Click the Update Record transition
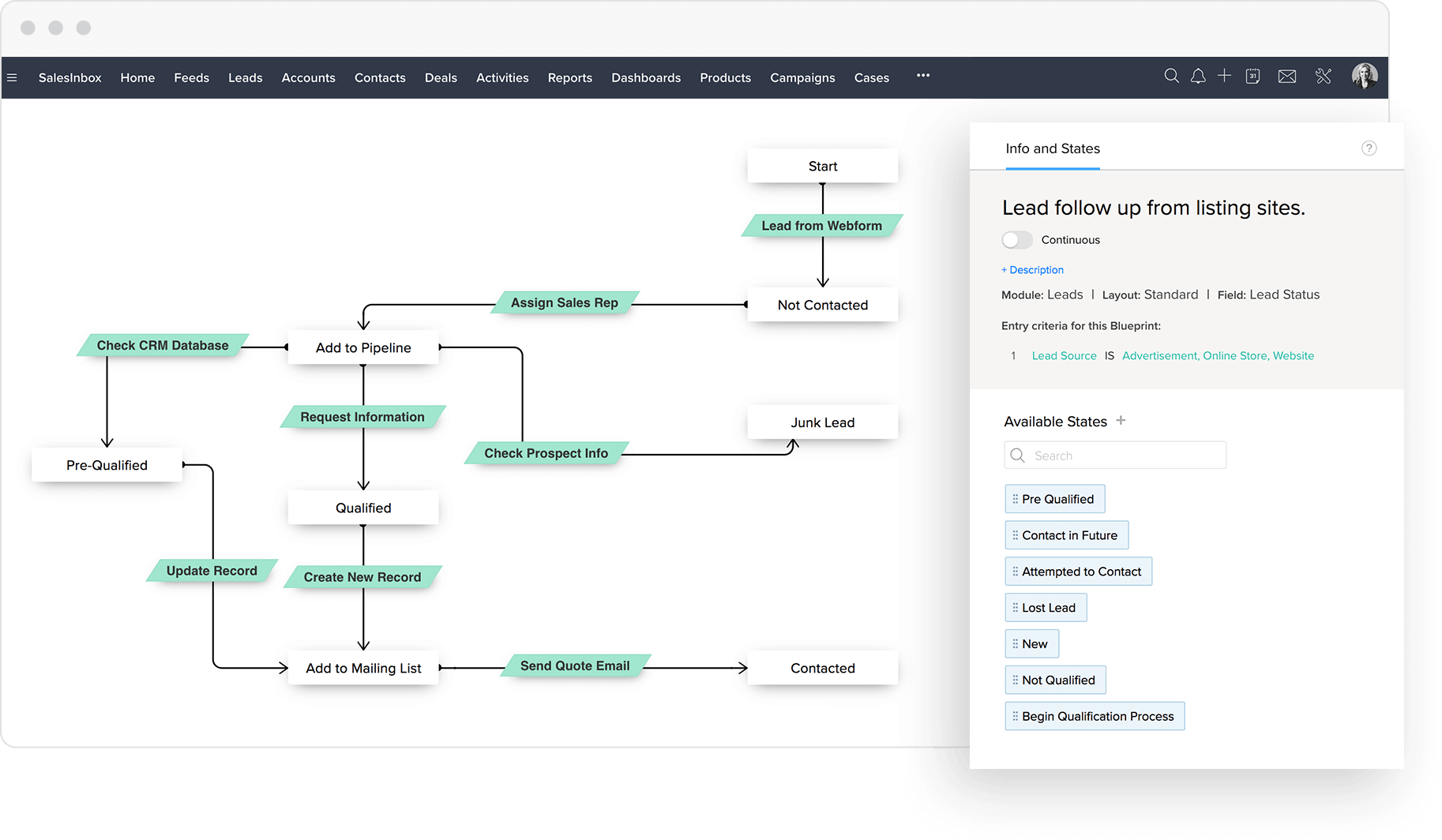Image resolution: width=1442 pixels, height=840 pixels. click(x=212, y=571)
